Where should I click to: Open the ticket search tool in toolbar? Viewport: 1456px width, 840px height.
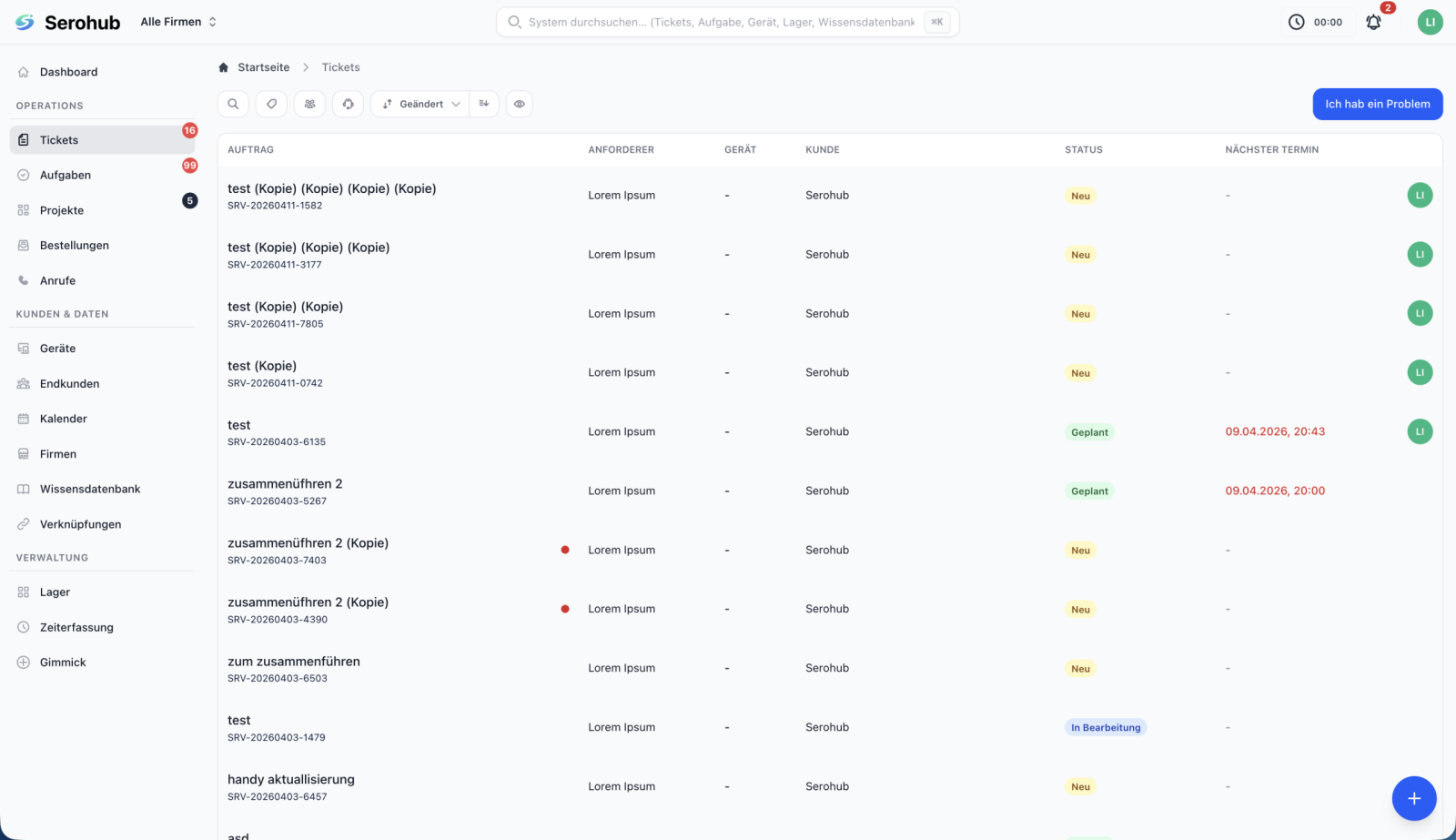(x=233, y=104)
